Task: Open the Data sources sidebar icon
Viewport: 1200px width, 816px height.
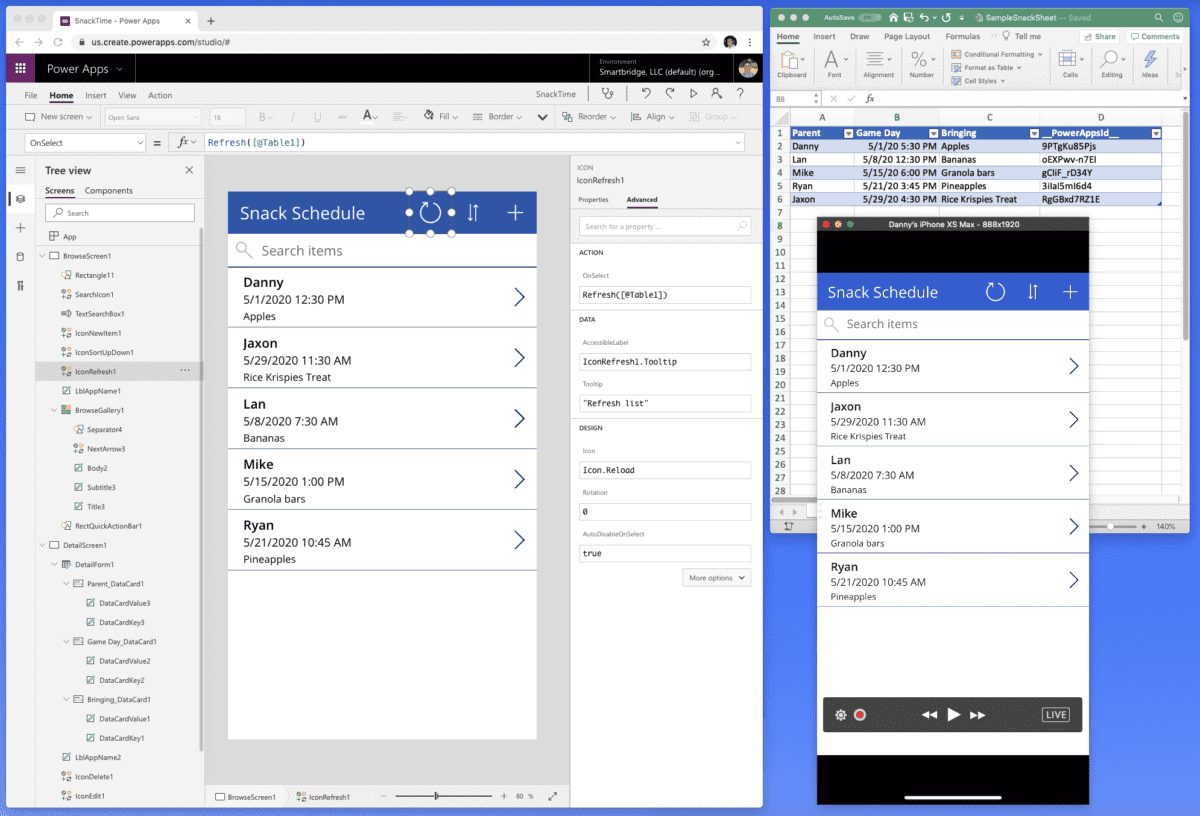Action: pos(20,257)
